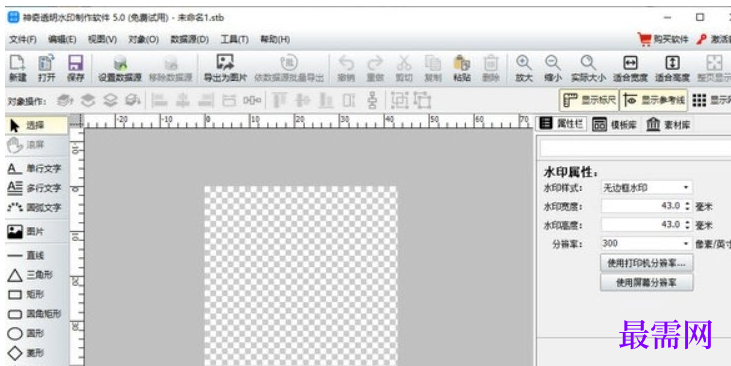The image size is (731, 366).
Task: Toggle the grid display button
Action: 710,100
